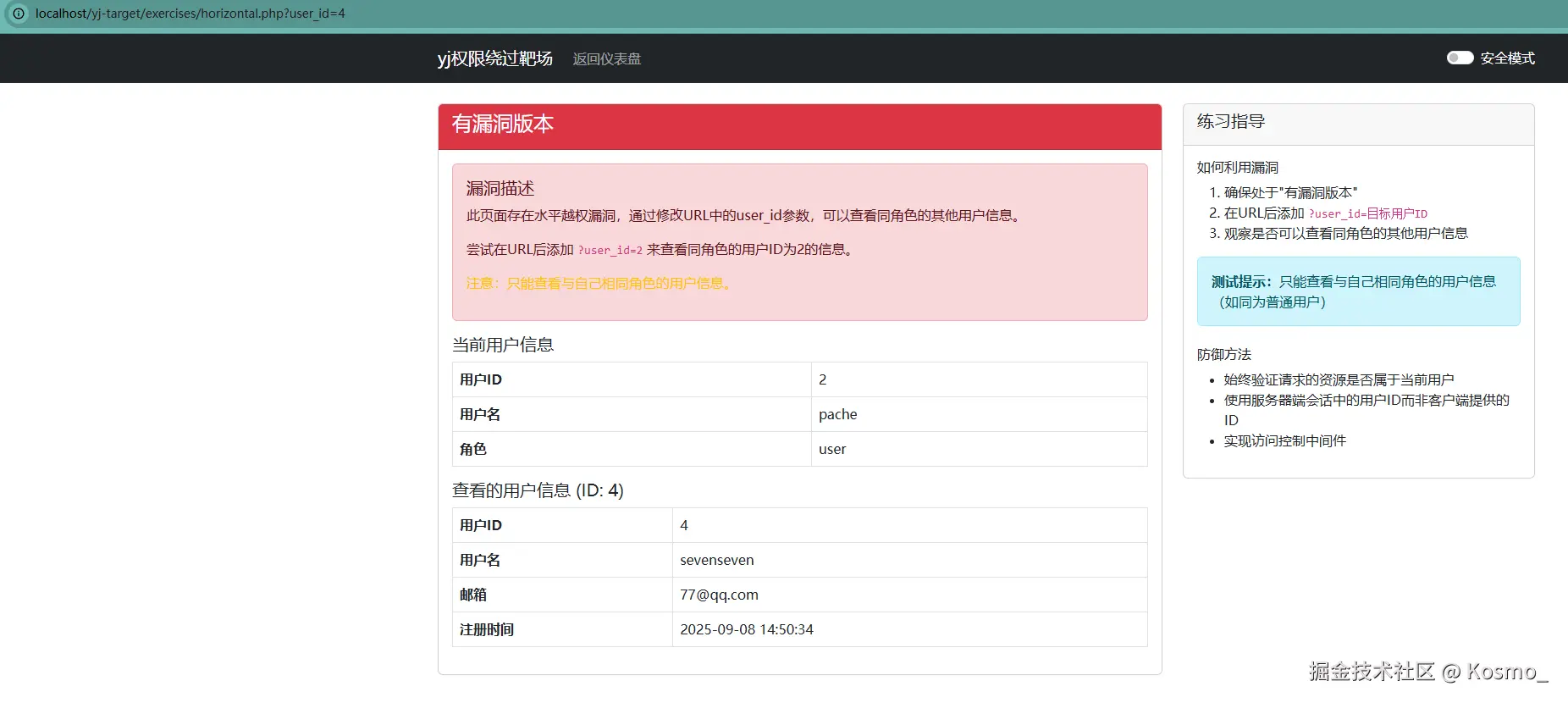Toggle the 安全模式 switch
Image resolution: width=1568 pixels, height=703 pixels.
pos(1460,58)
